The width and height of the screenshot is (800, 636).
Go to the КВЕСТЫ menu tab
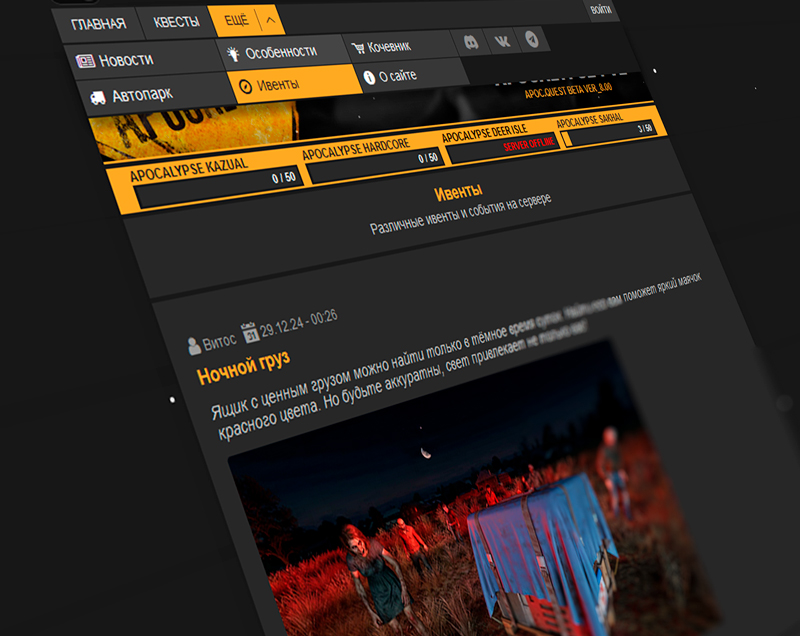[x=176, y=22]
